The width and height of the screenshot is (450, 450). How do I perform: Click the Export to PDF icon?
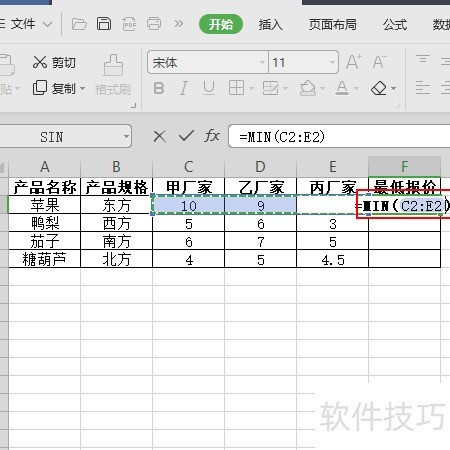[129, 24]
